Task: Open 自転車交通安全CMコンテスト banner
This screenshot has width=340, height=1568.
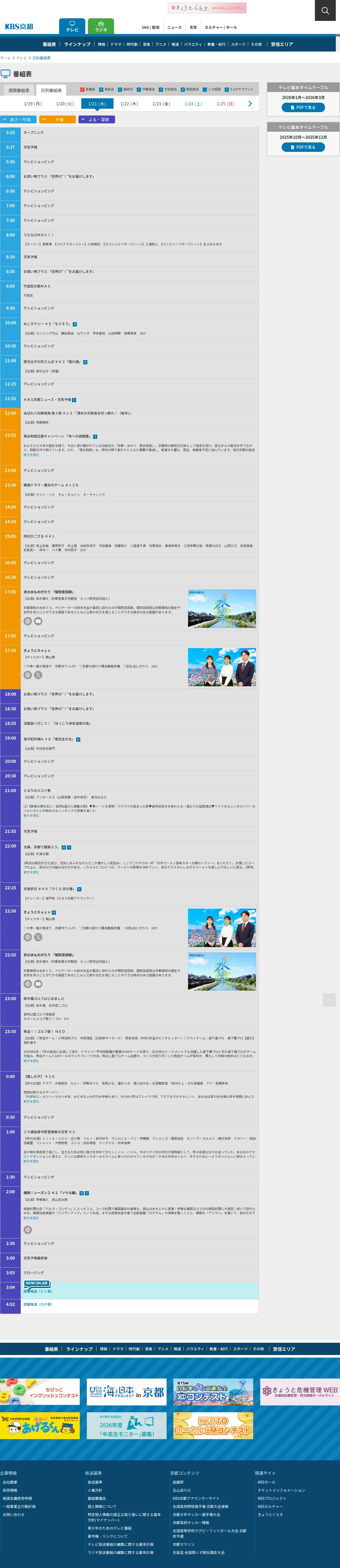Action: [x=213, y=1392]
